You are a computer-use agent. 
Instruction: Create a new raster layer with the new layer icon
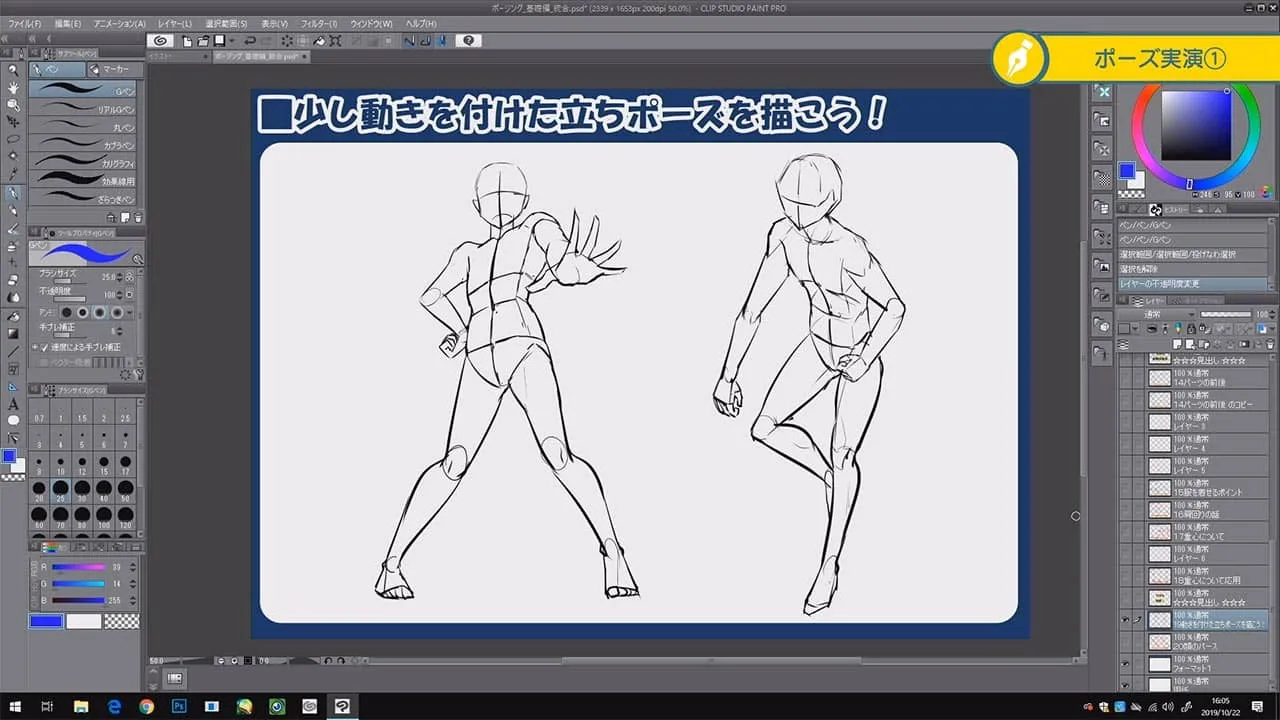(x=1177, y=344)
